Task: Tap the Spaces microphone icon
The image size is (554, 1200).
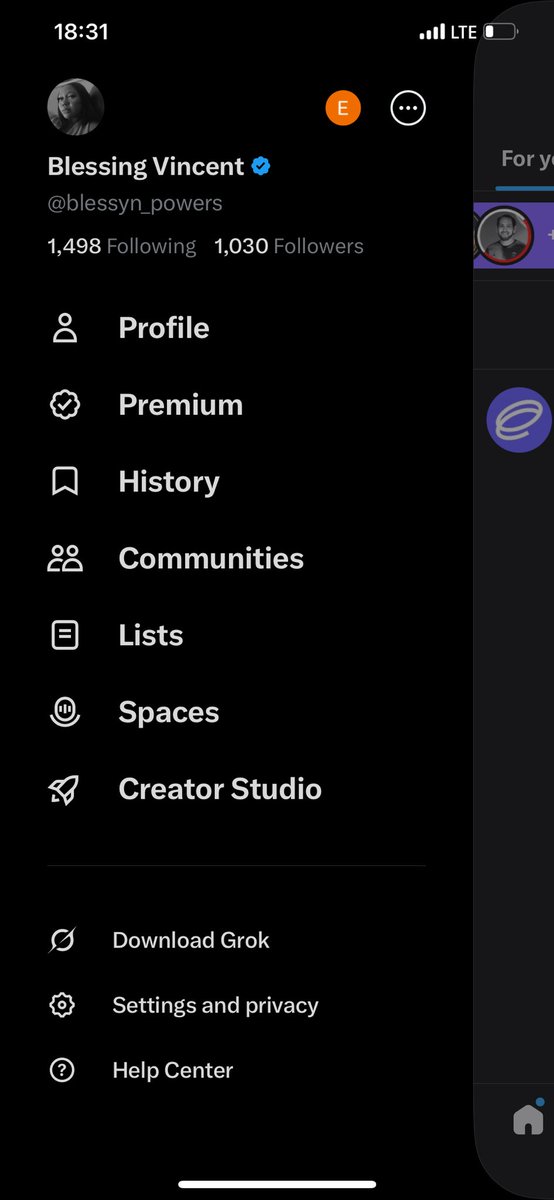Action: coord(65,712)
